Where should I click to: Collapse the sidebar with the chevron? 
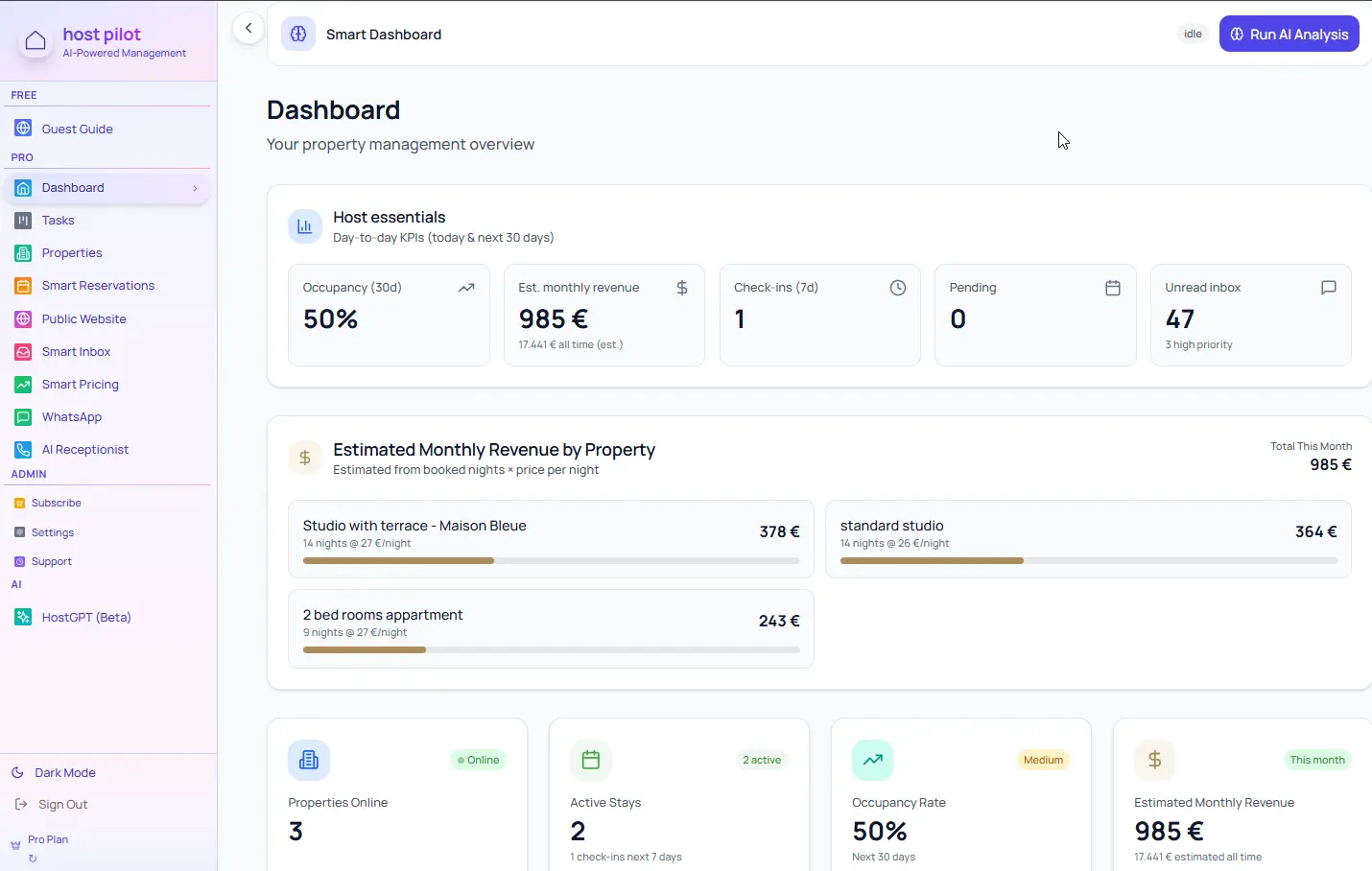pyautogui.click(x=248, y=28)
